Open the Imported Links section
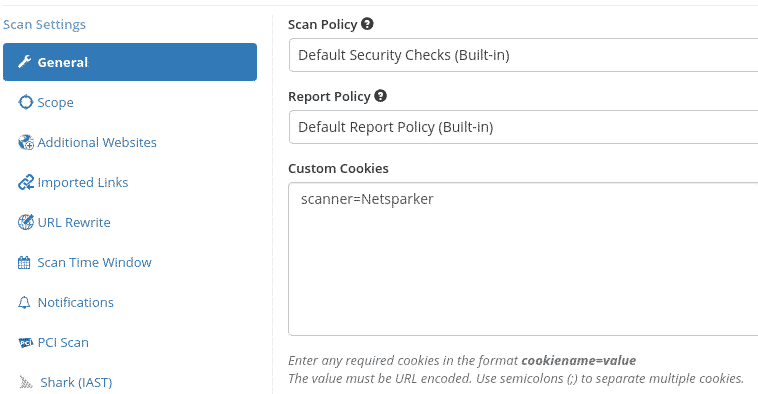Image resolution: width=758 pixels, height=394 pixels. (x=83, y=183)
